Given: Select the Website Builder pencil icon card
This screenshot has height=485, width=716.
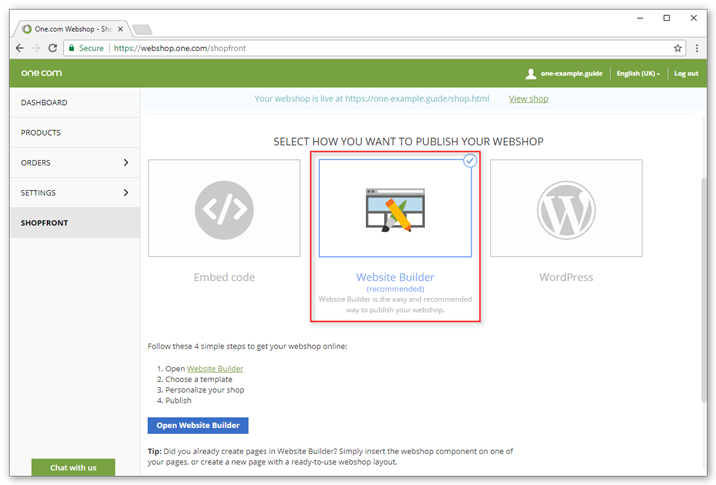Looking at the screenshot, I should click(x=395, y=208).
